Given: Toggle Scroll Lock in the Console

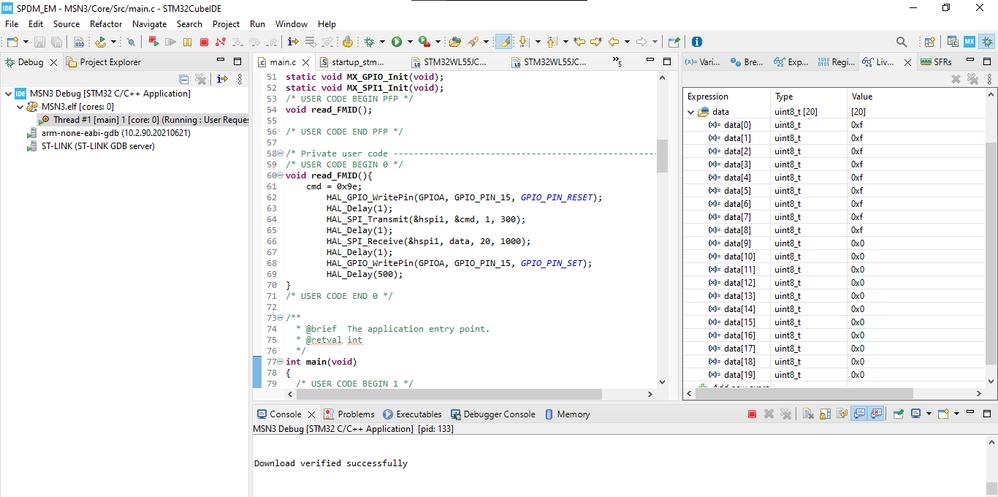Looking at the screenshot, I should tap(825, 414).
